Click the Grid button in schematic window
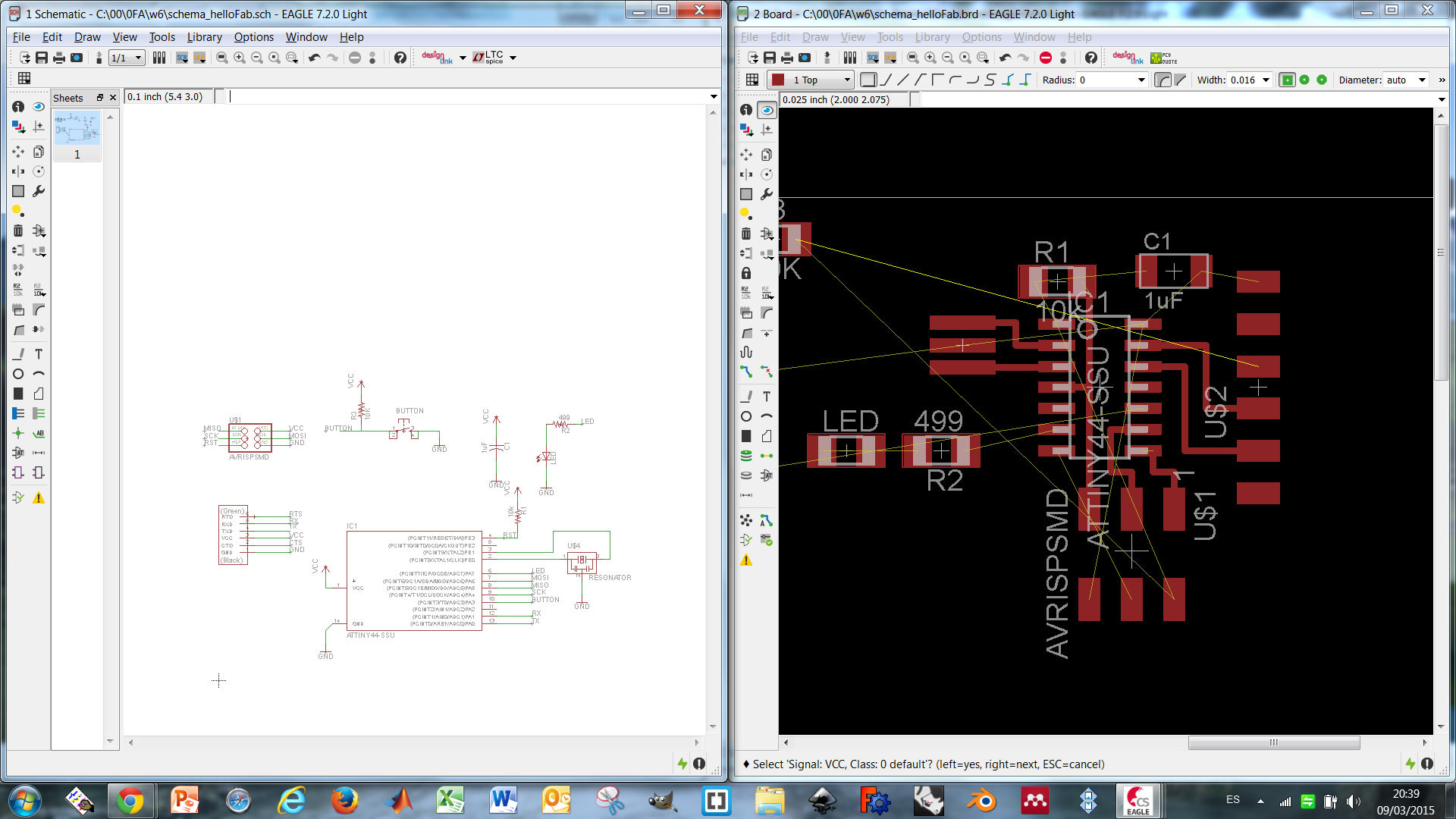This screenshot has height=819, width=1456. 24,78
